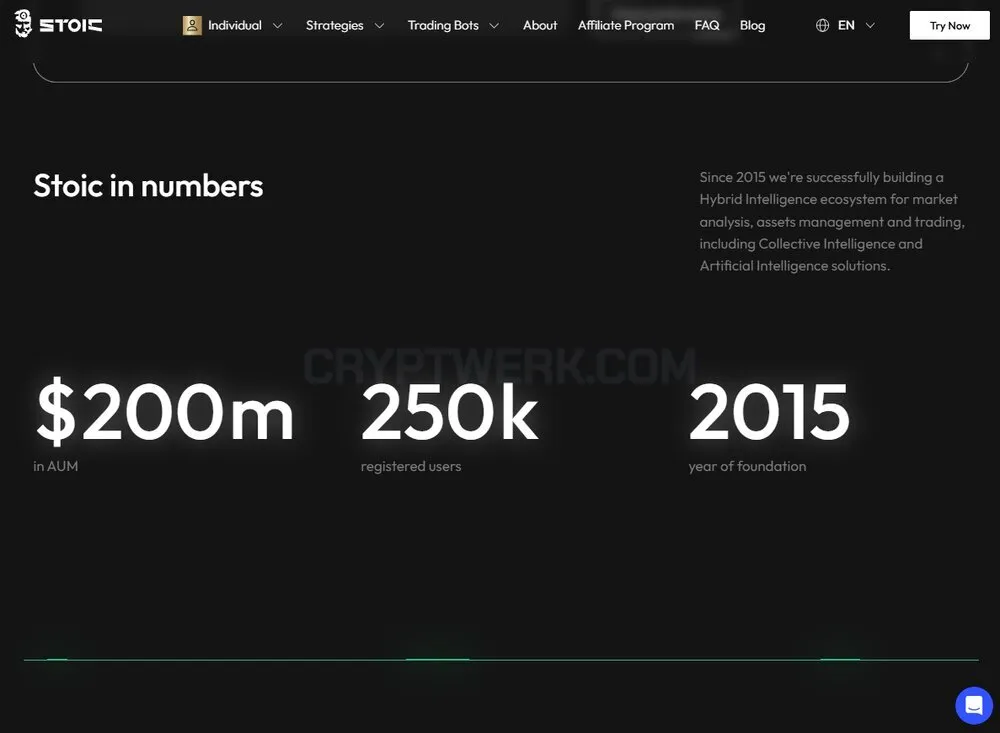Open the EN language selector chevron
1000x733 pixels.
point(870,26)
